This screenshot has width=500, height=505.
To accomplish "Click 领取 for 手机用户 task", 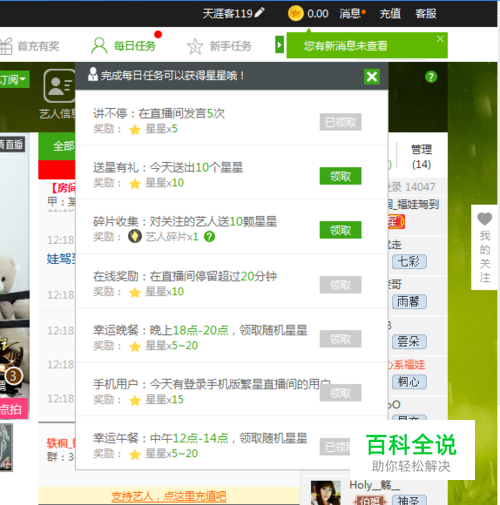I will point(340,393).
